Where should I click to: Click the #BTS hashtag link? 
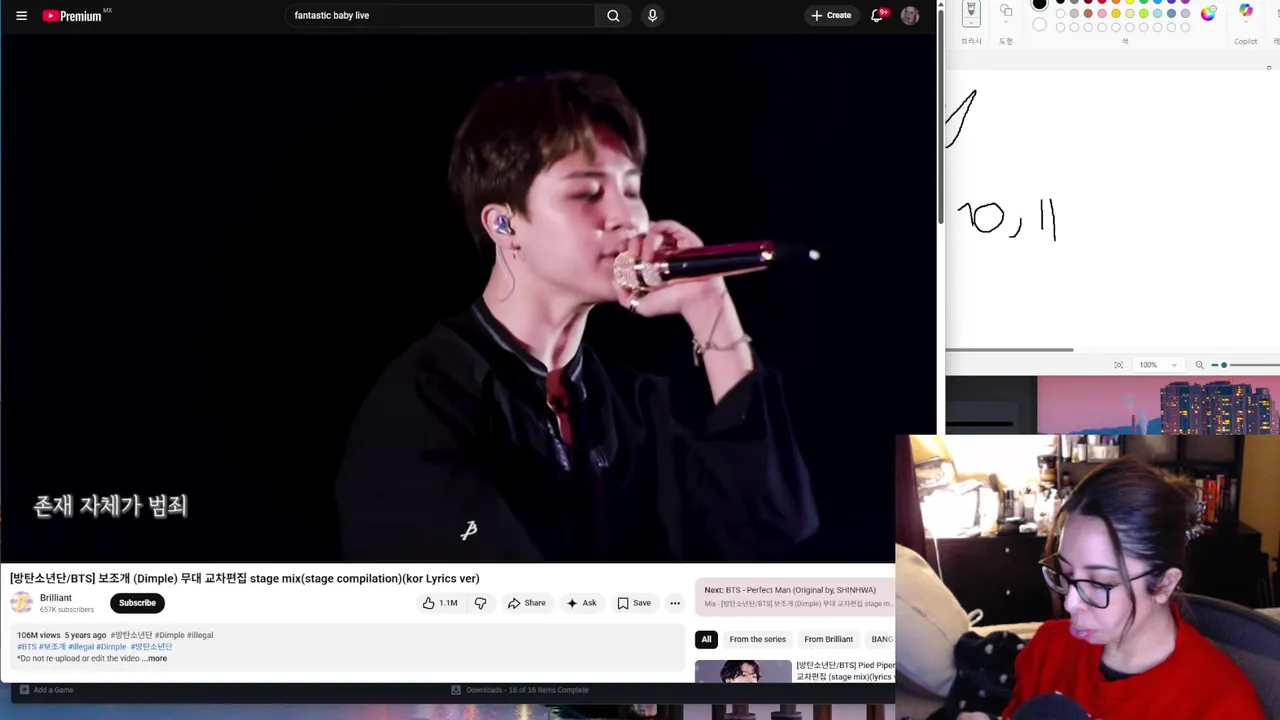[26, 647]
